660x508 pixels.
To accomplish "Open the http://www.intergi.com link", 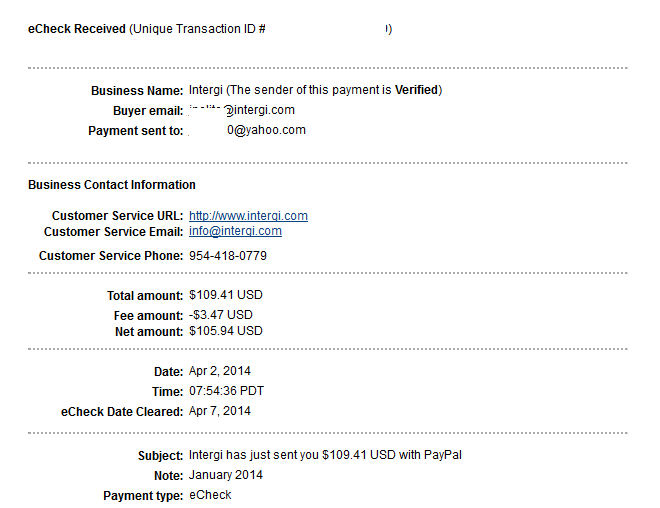I will [248, 216].
